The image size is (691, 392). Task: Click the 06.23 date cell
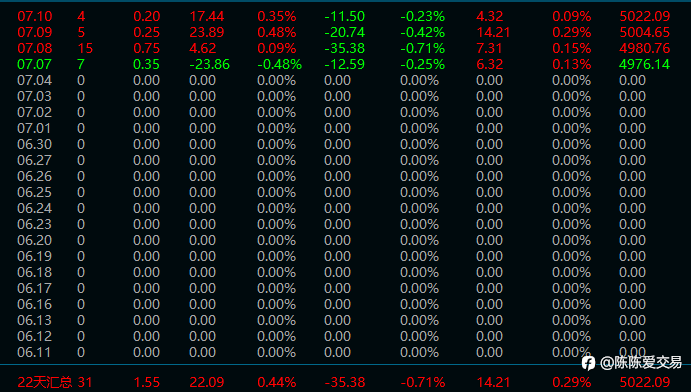click(x=35, y=224)
